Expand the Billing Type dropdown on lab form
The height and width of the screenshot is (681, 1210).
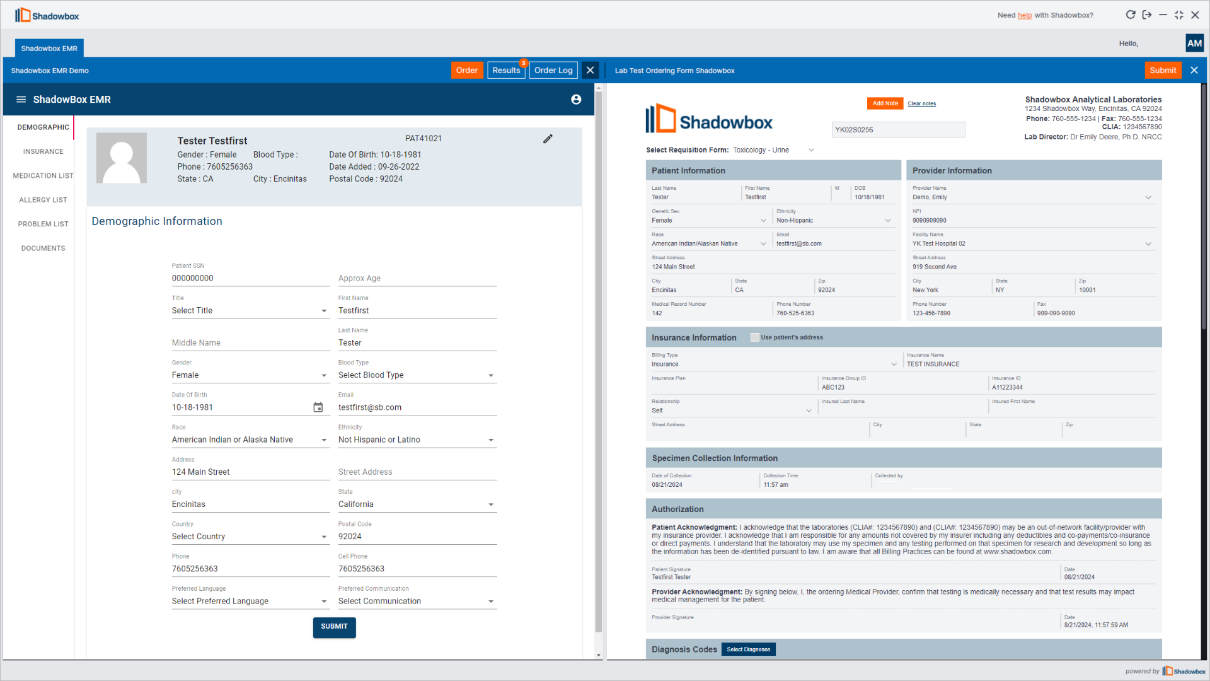coord(775,364)
